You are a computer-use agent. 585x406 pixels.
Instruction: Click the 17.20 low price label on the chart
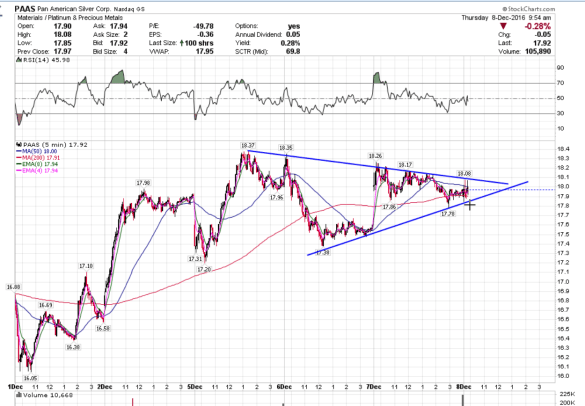point(204,269)
